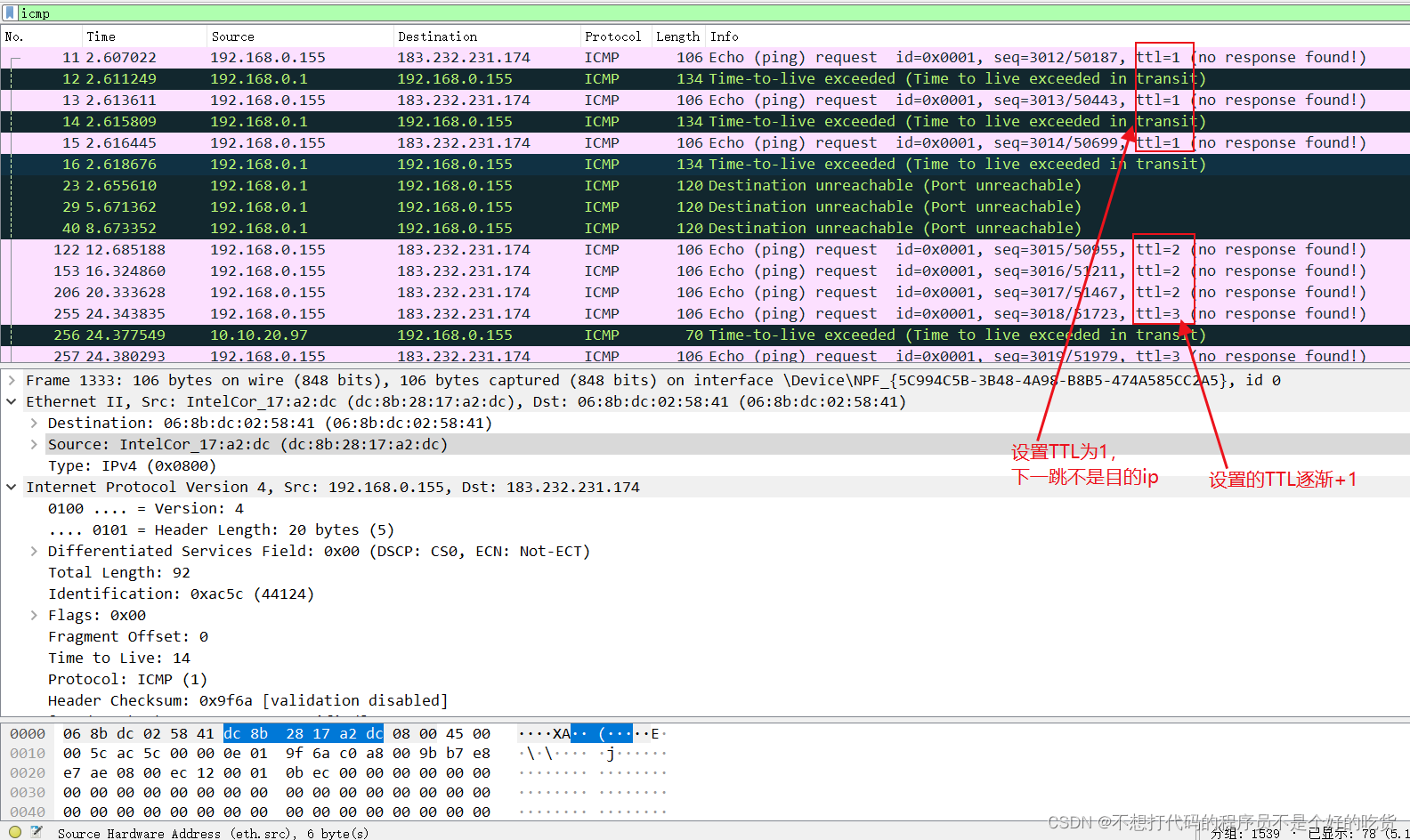Select the Identification: 0xac5c field
This screenshot has height=840, width=1410.
tap(181, 594)
